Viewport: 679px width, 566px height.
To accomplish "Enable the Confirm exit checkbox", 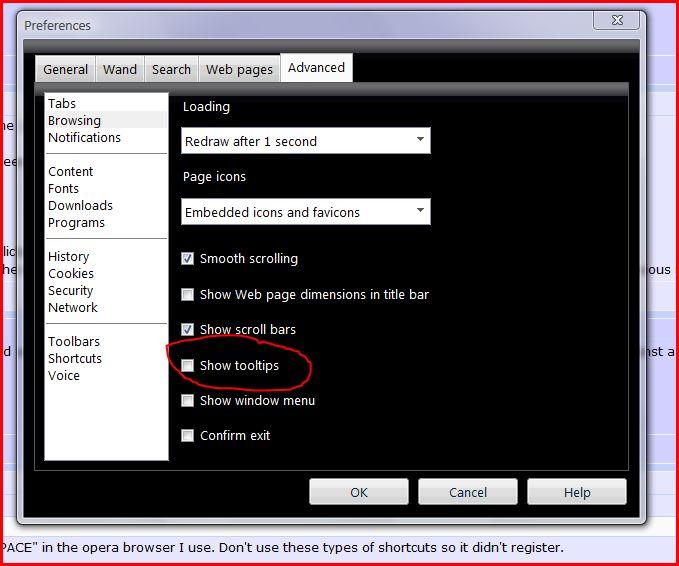I will click(x=187, y=436).
